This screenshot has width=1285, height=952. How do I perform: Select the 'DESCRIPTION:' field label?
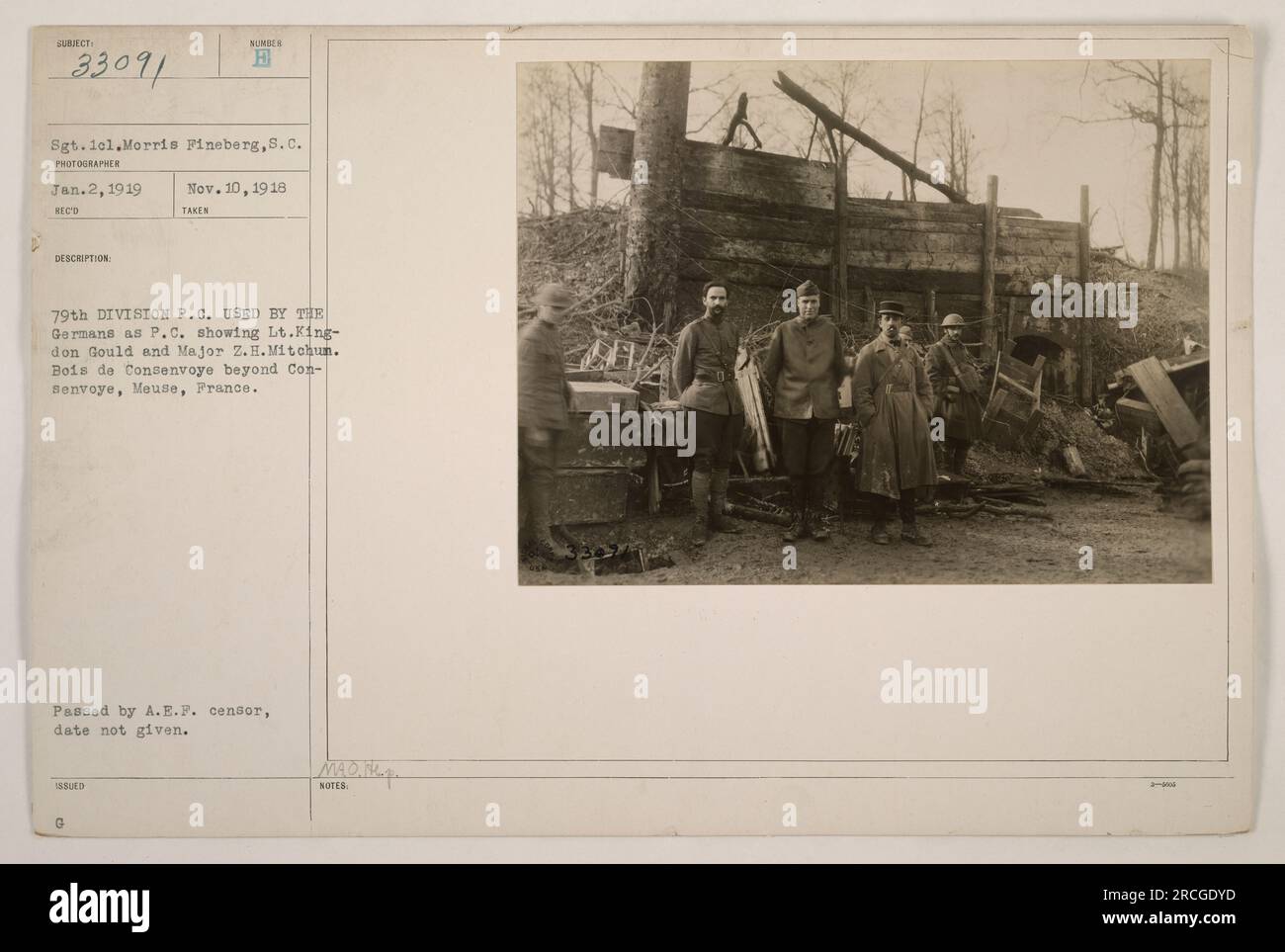[83, 258]
